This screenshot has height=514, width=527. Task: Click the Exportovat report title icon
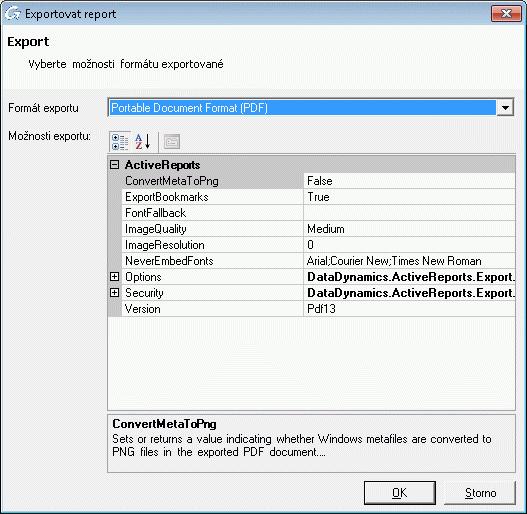(x=13, y=14)
